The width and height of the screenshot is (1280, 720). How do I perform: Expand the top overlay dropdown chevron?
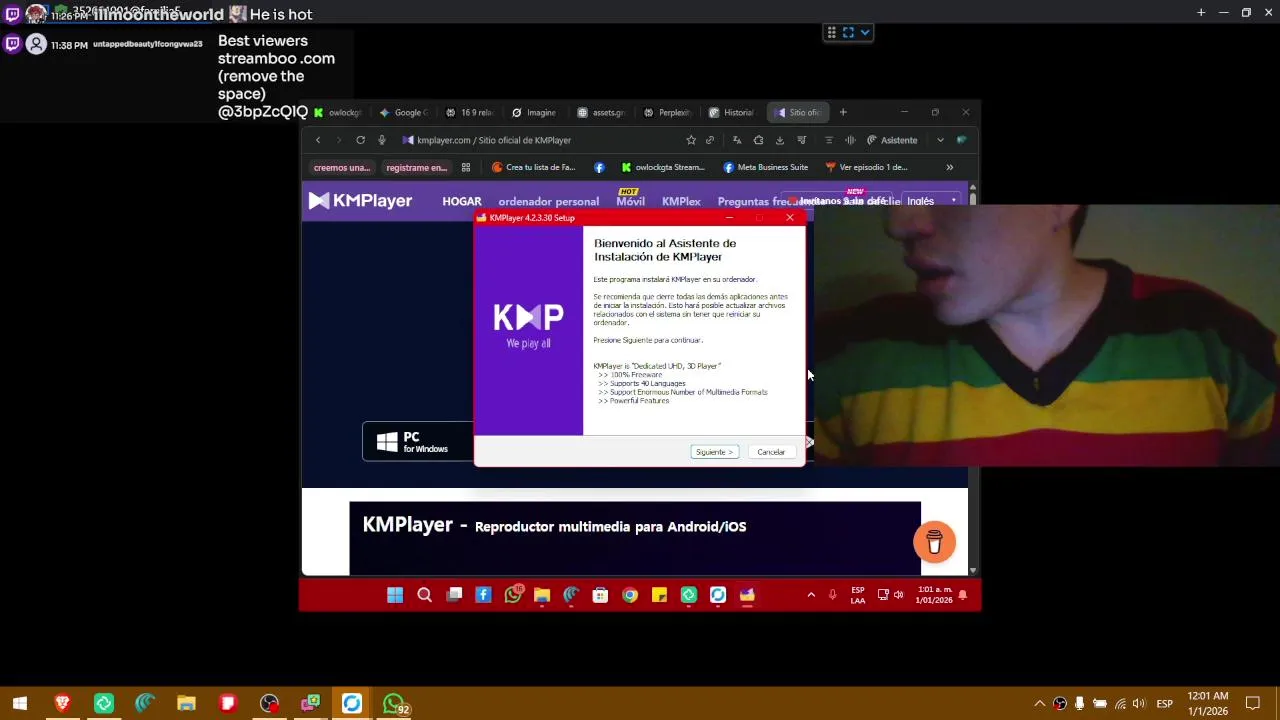pyautogui.click(x=865, y=32)
